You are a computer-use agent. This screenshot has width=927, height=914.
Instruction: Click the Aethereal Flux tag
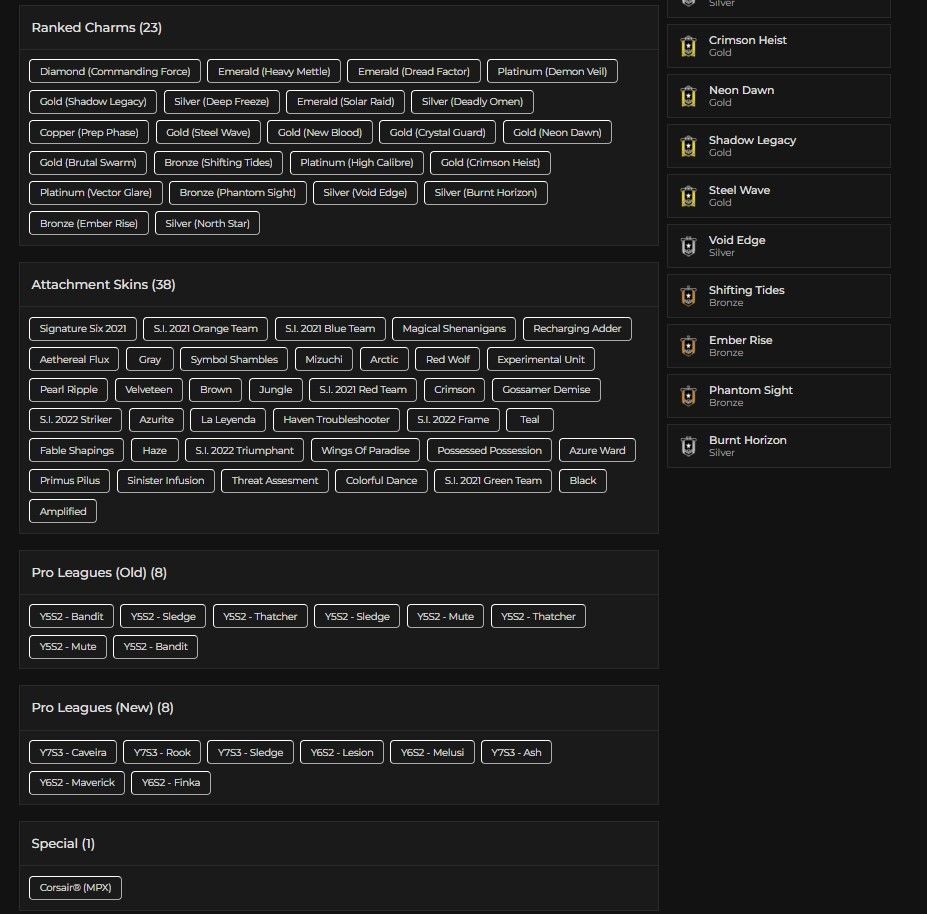74,359
